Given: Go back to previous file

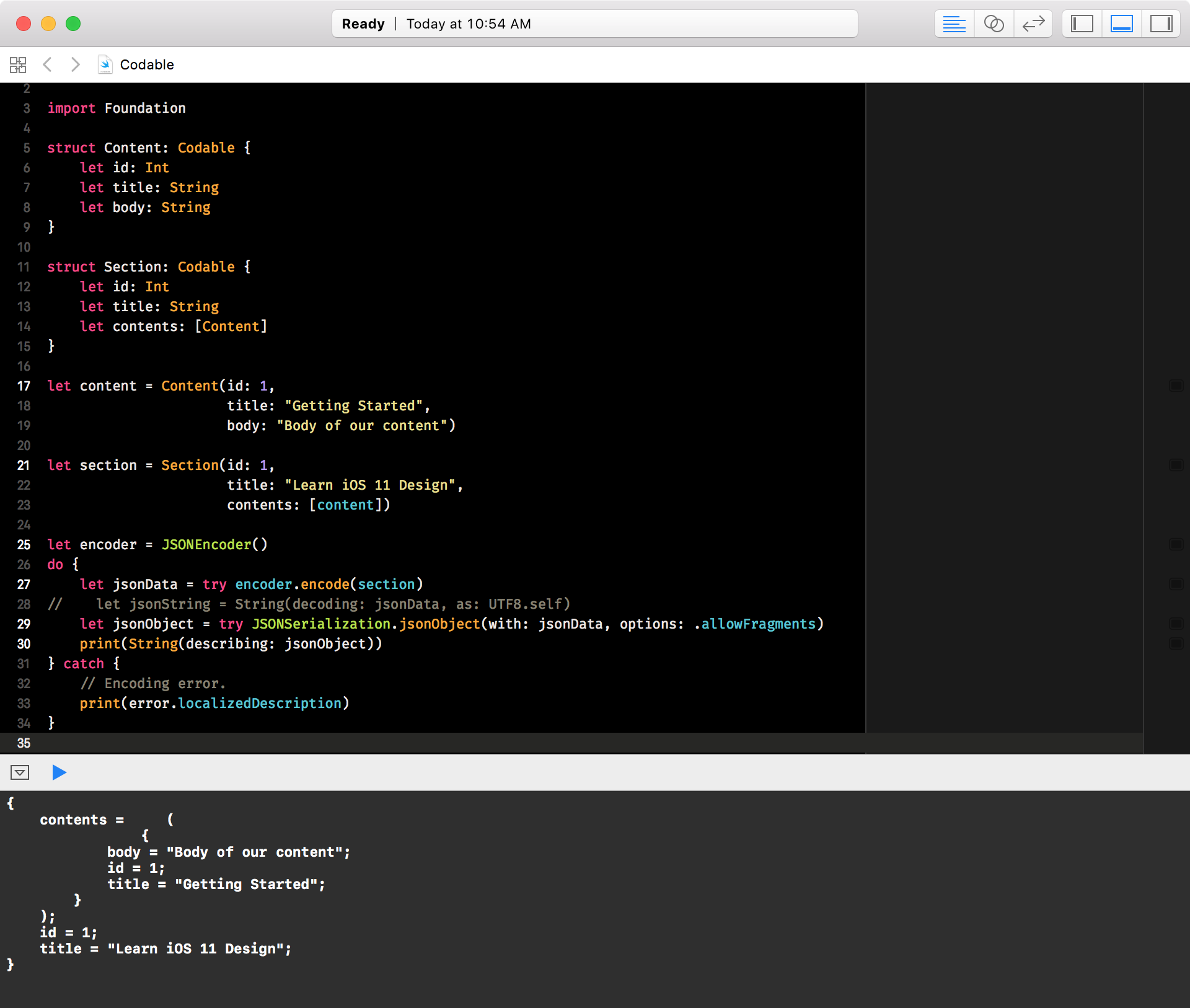Looking at the screenshot, I should tap(47, 64).
